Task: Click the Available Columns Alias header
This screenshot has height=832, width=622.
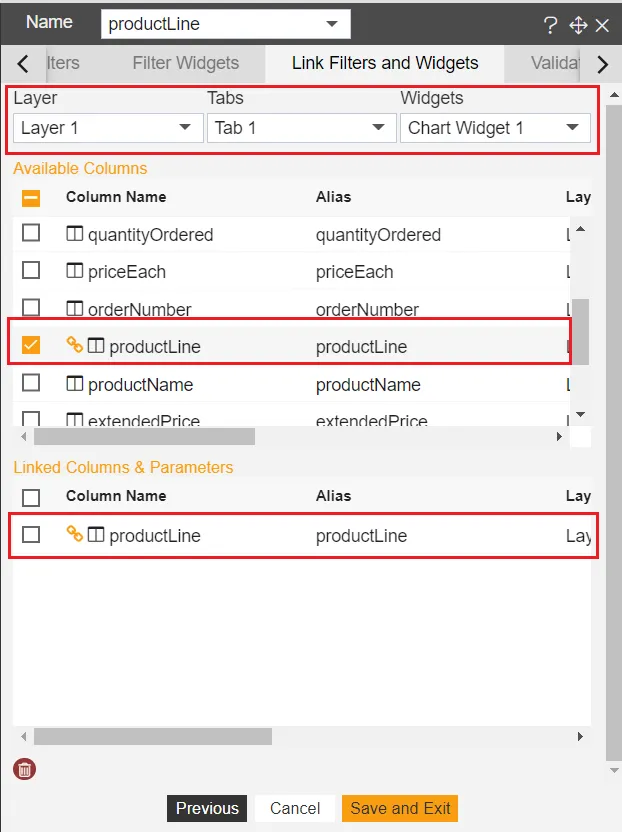Action: click(x=333, y=197)
